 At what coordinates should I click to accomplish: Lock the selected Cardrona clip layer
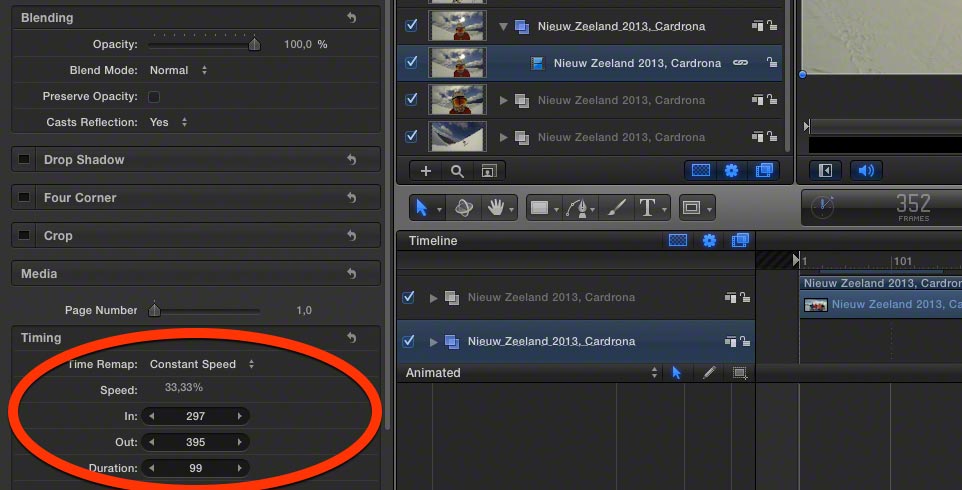(x=772, y=63)
